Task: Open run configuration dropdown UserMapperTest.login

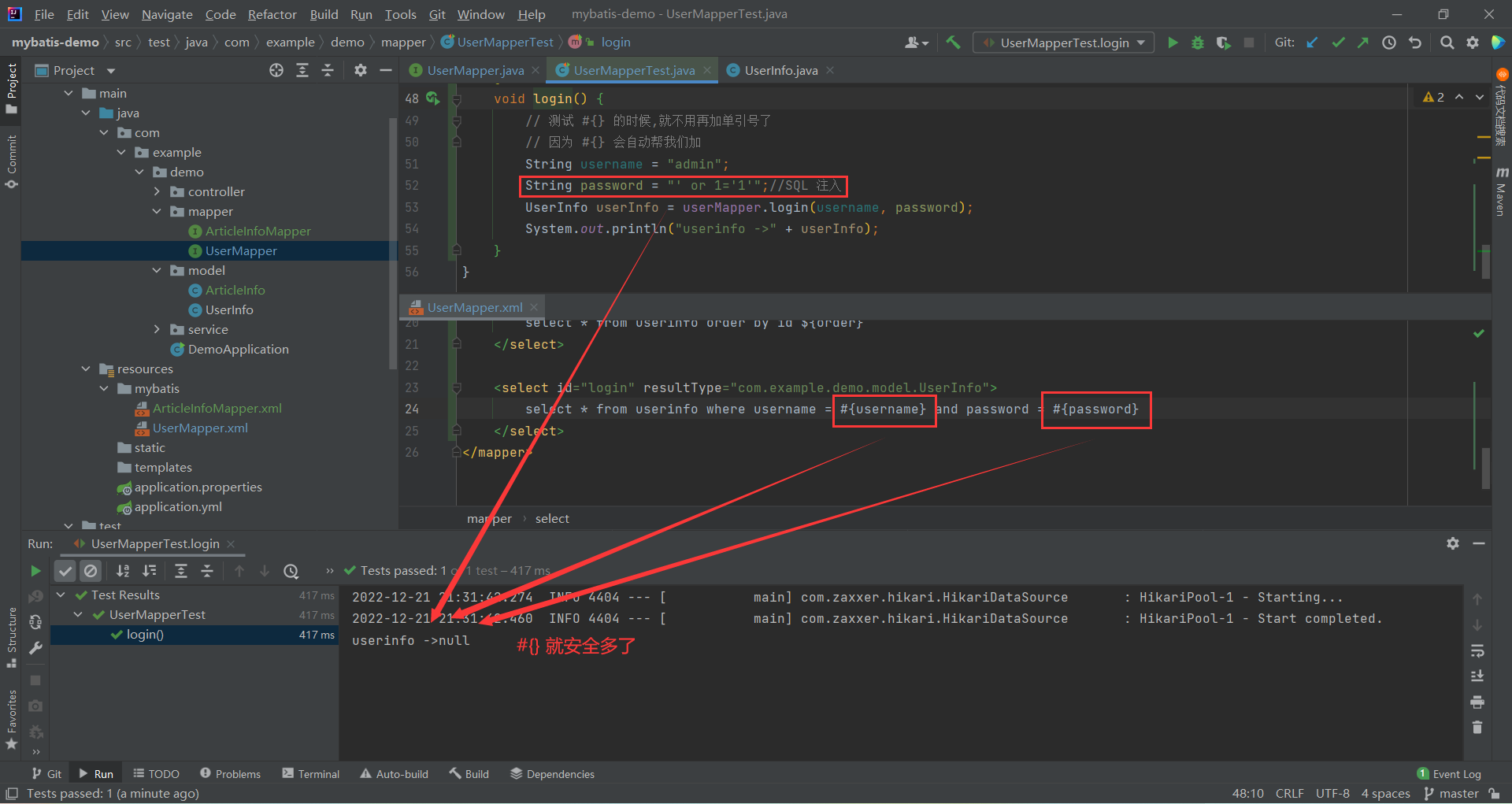Action: (x=1064, y=43)
